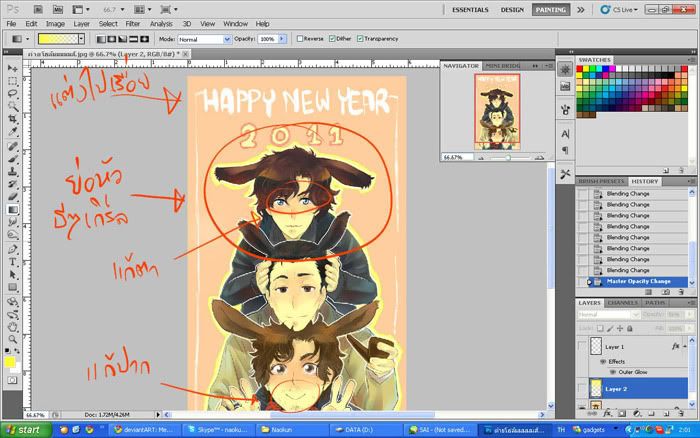The image size is (700, 438).
Task: Enable the Reverse checkbox
Action: [300, 39]
